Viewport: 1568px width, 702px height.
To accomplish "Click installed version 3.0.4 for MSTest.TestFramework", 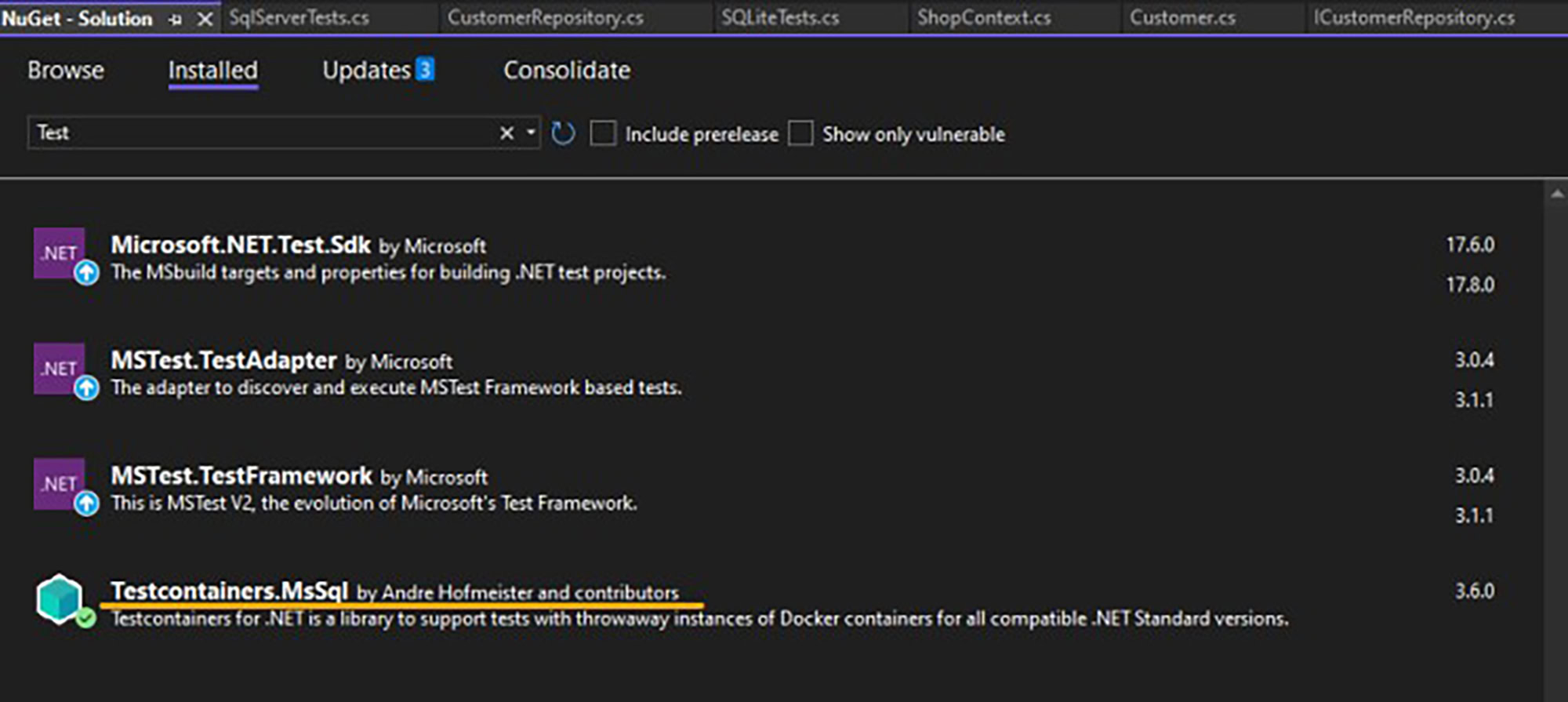I will click(1475, 475).
